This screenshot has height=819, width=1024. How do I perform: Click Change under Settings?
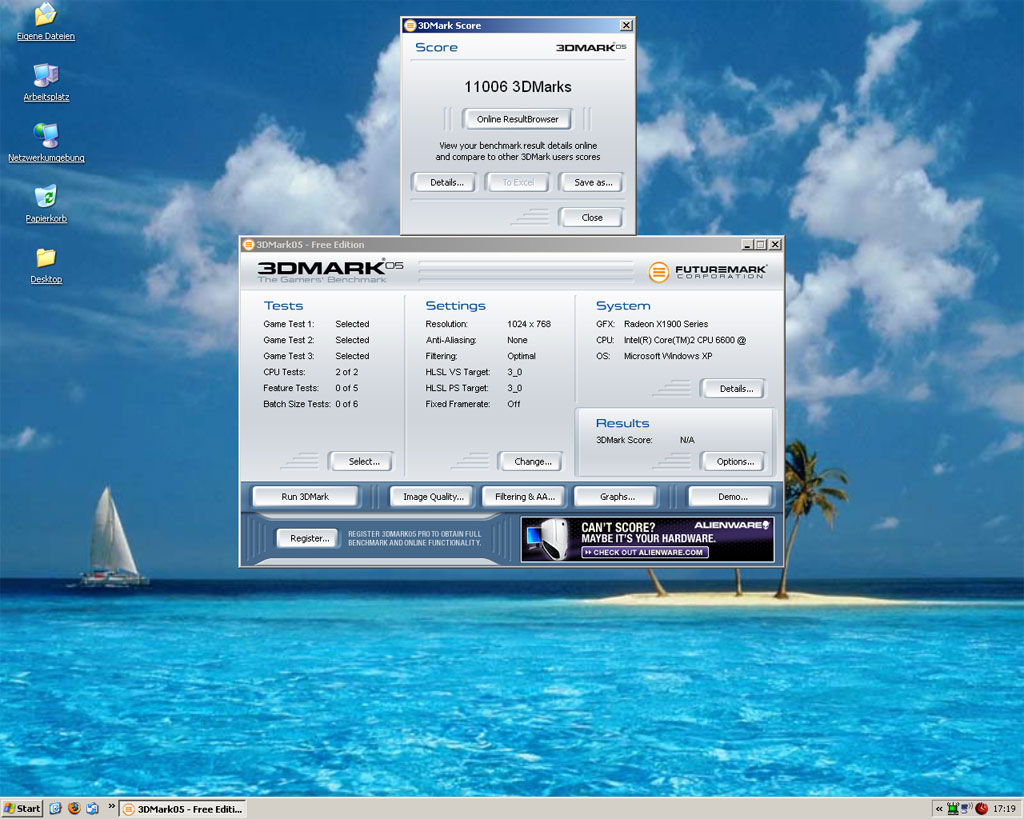point(532,461)
